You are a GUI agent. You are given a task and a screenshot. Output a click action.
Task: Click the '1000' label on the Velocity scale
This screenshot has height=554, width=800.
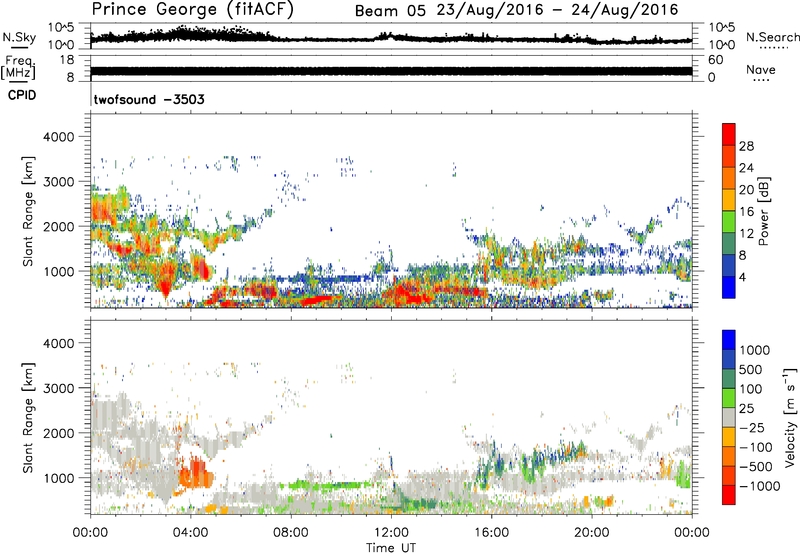tap(755, 350)
